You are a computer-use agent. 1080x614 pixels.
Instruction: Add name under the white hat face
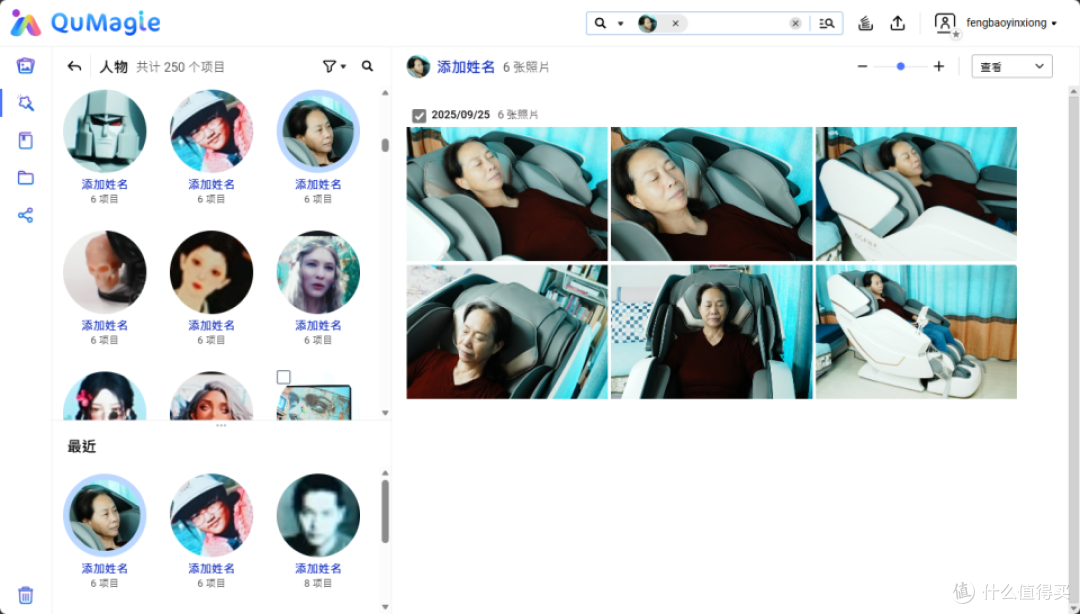[x=211, y=184]
